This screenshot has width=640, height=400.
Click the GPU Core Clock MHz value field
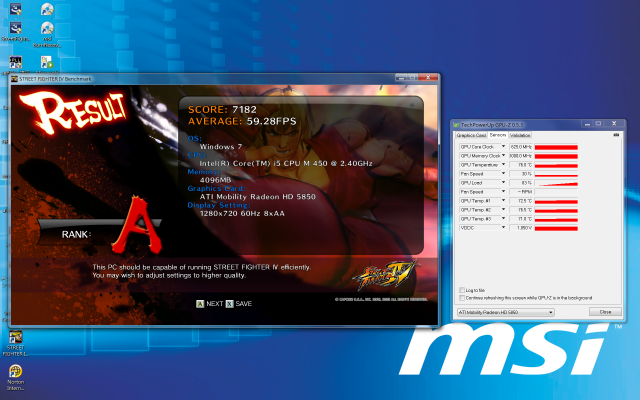[521, 147]
